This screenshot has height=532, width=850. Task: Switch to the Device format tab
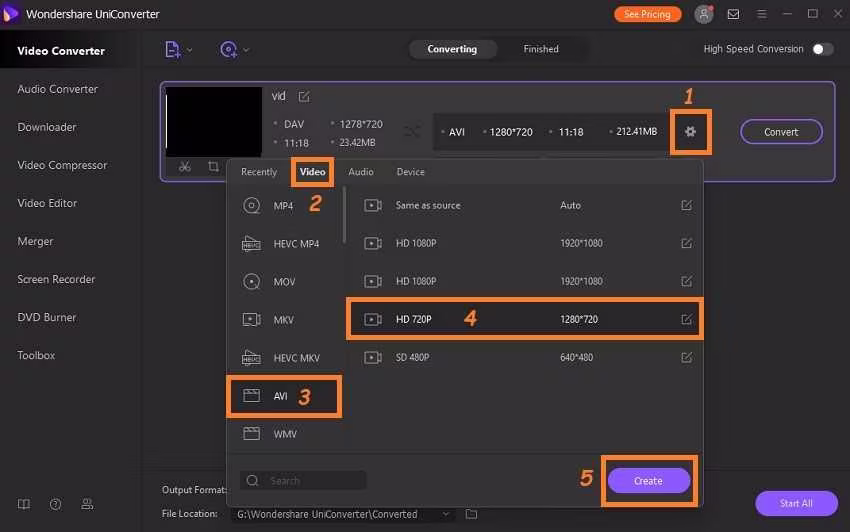410,172
